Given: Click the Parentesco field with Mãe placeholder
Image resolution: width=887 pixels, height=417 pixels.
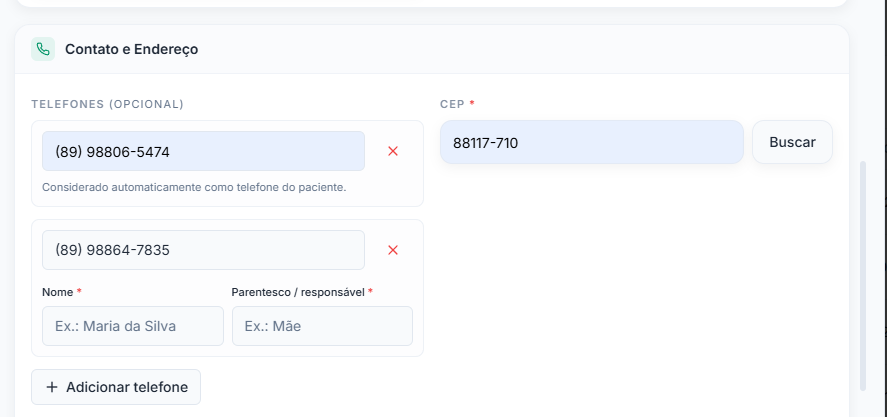Looking at the screenshot, I should [x=322, y=326].
